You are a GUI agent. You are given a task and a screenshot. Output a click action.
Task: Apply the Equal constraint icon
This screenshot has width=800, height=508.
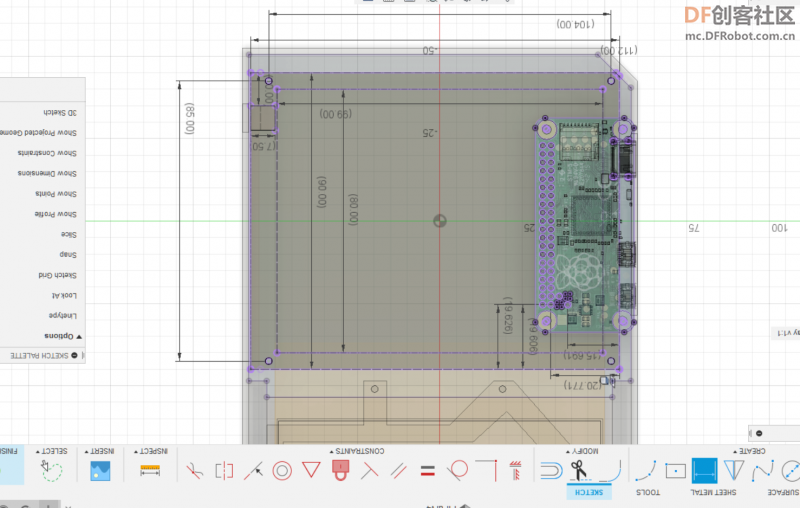428,470
